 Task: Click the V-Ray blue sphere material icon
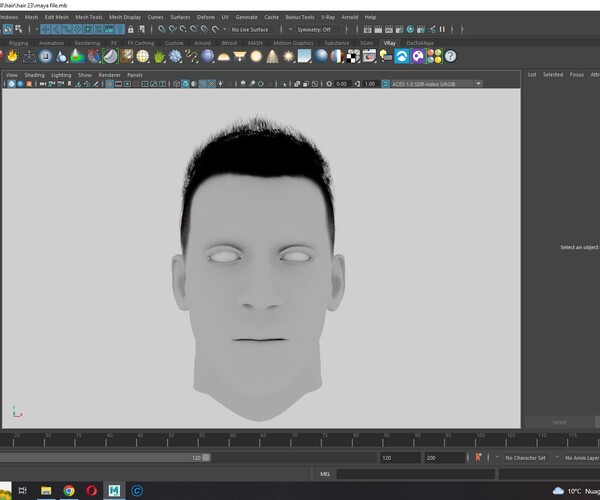[321, 56]
